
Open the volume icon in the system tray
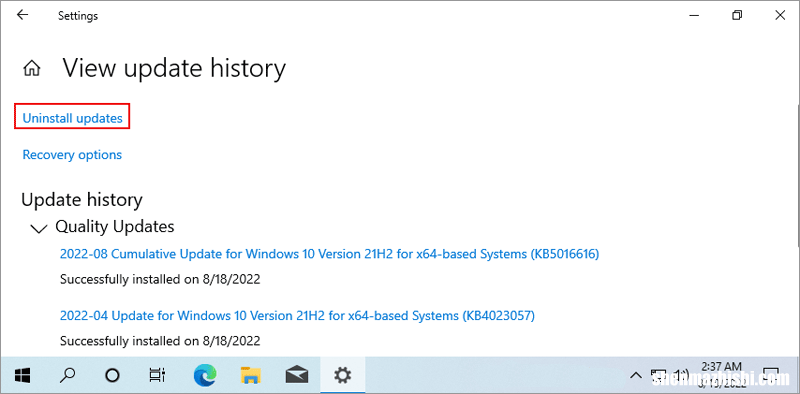tap(682, 376)
